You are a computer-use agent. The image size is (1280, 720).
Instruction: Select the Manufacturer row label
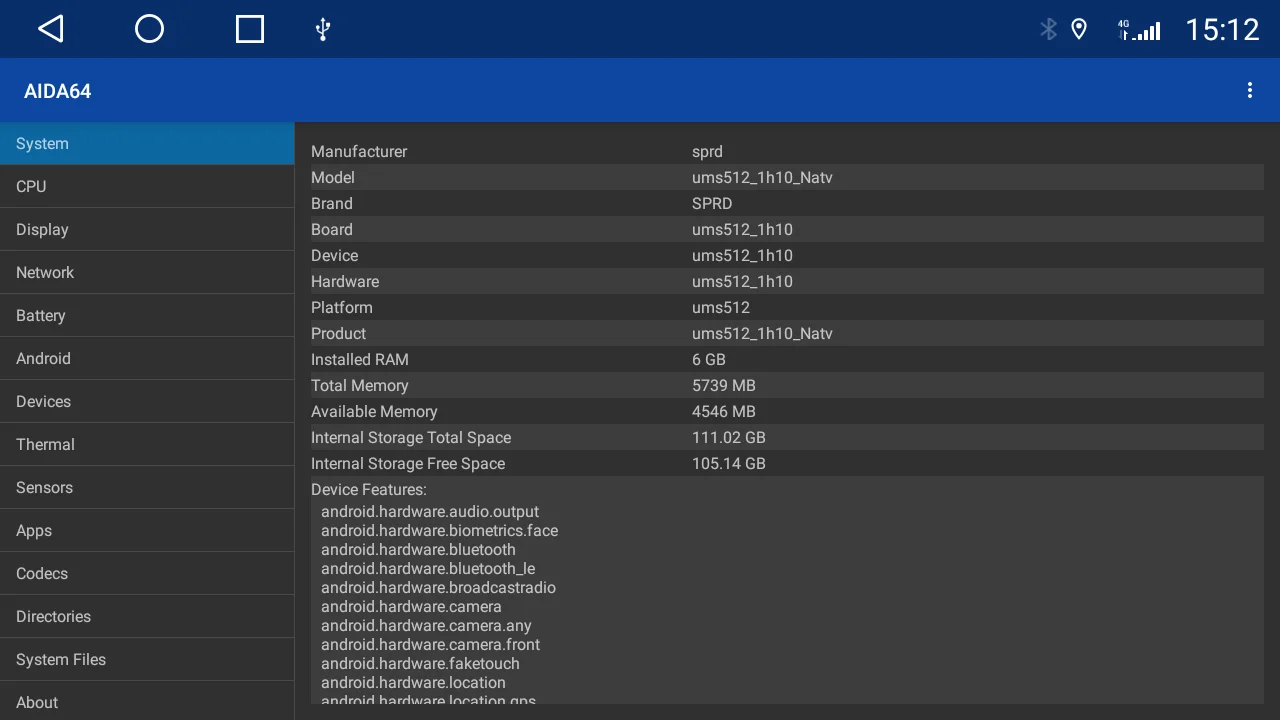(359, 152)
